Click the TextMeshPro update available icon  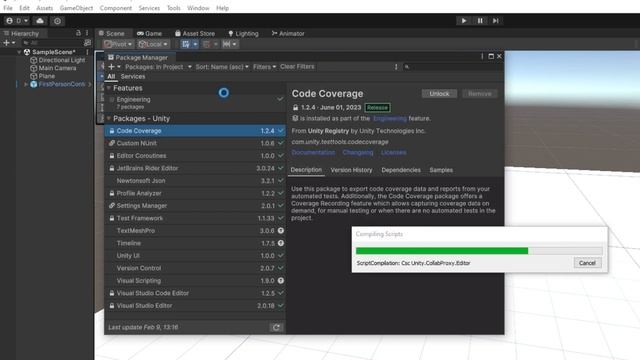281,231
